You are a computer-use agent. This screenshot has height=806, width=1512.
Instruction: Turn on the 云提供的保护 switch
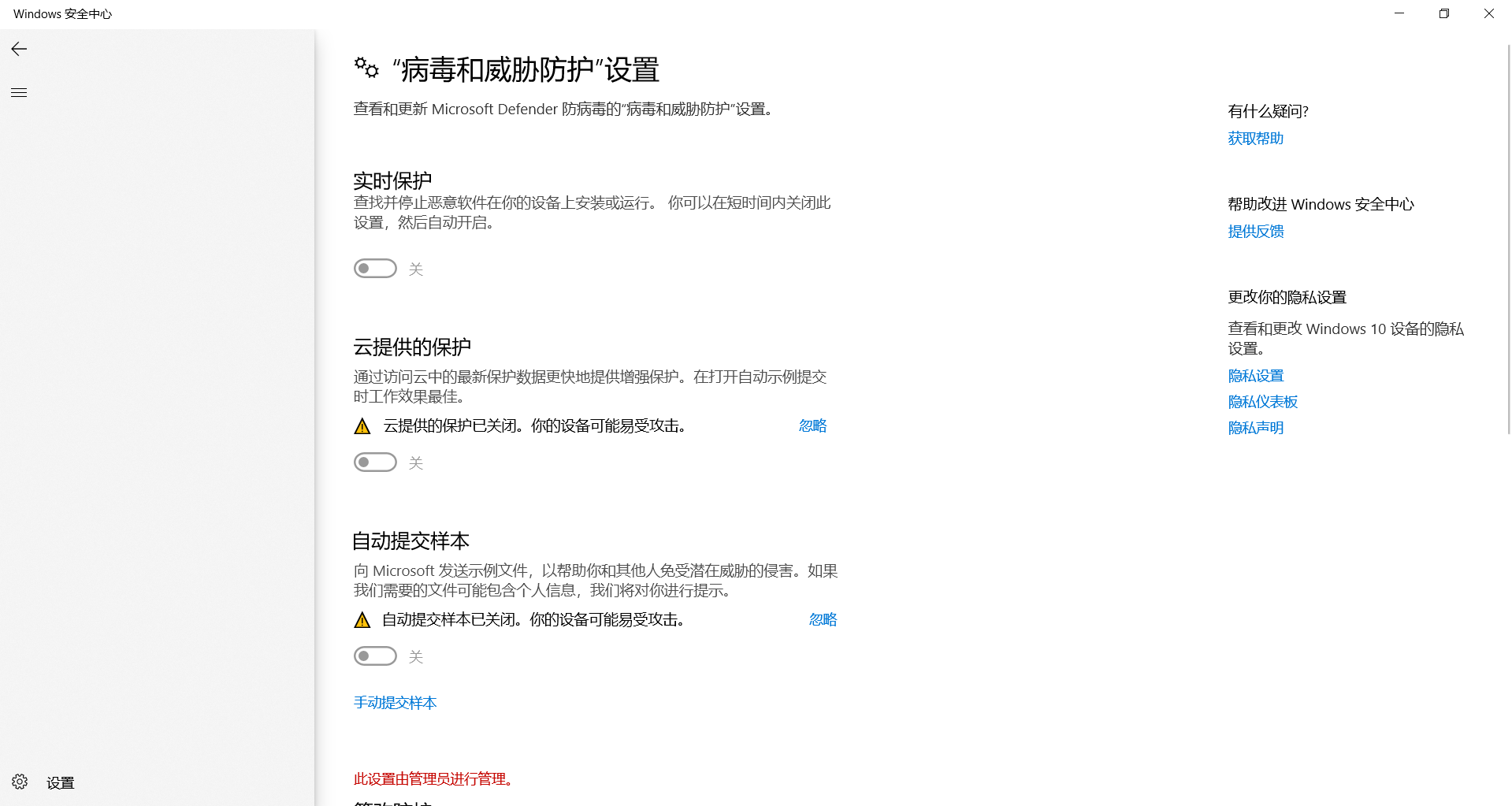(375, 462)
